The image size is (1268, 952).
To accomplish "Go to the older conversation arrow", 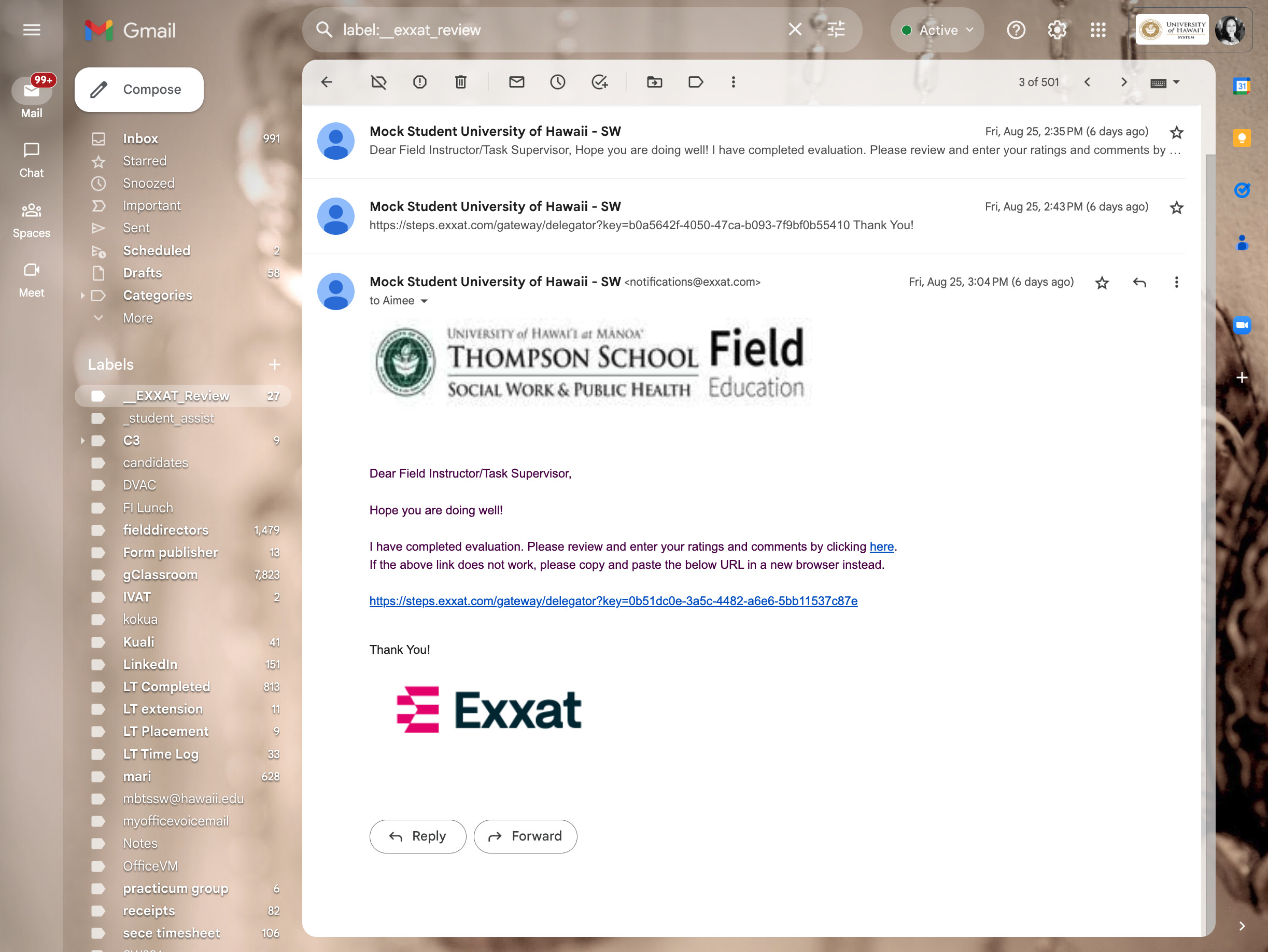I will point(1123,82).
